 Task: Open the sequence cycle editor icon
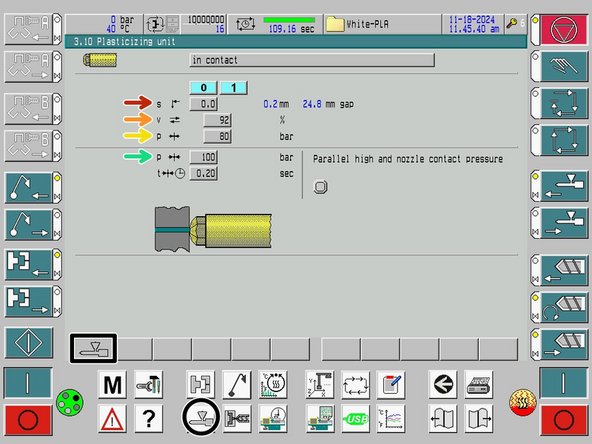[355, 385]
